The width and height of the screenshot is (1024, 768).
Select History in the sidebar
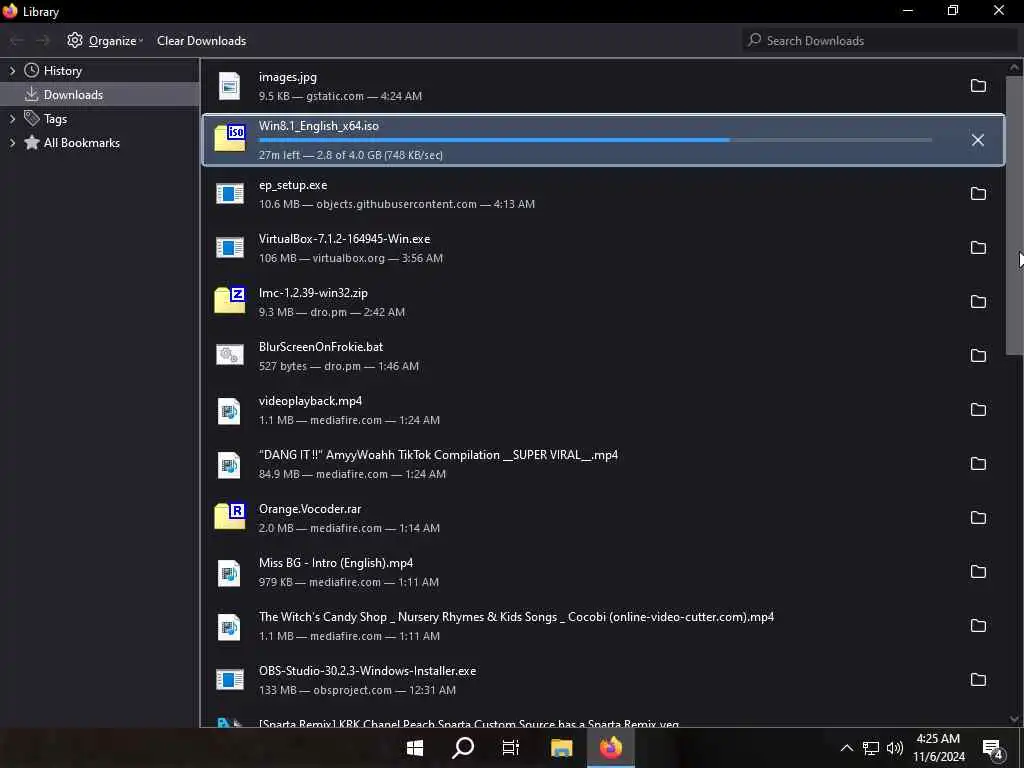(x=63, y=71)
